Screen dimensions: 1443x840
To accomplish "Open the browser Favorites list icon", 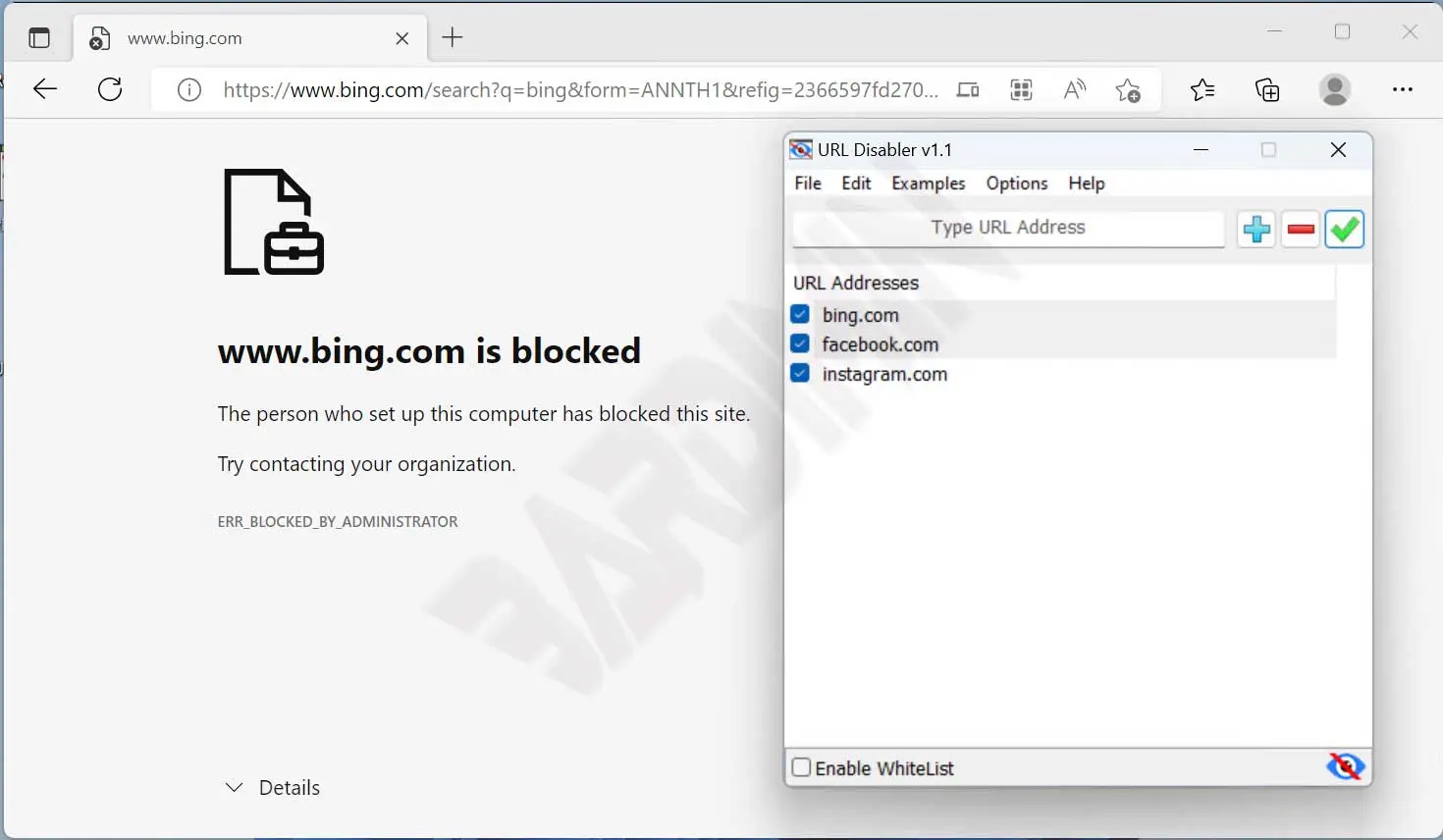I will (1202, 90).
